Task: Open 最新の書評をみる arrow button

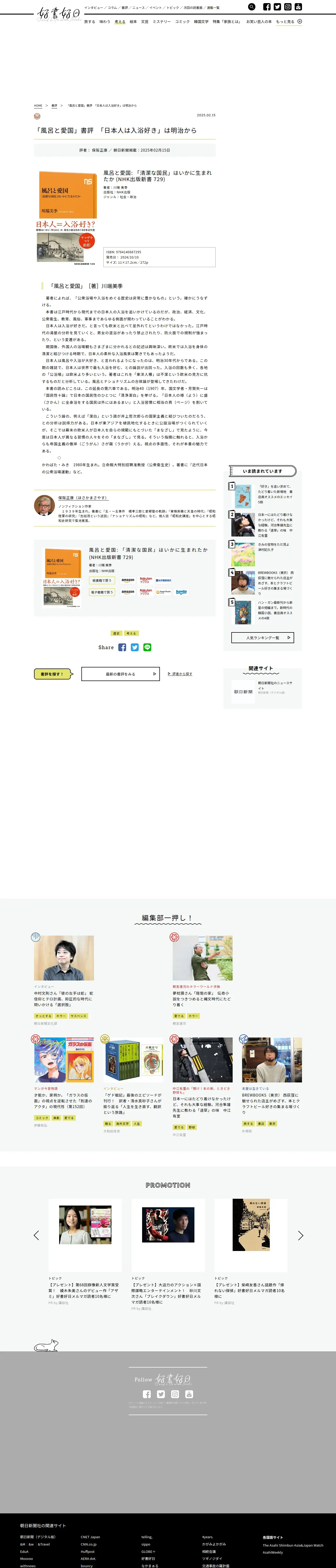Action: 121,674
